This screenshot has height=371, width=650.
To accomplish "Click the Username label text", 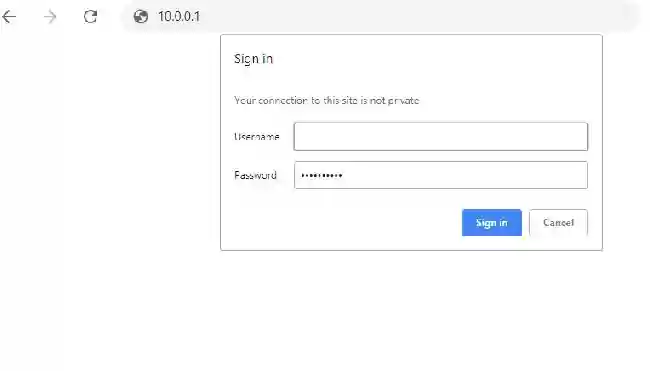I will (257, 136).
